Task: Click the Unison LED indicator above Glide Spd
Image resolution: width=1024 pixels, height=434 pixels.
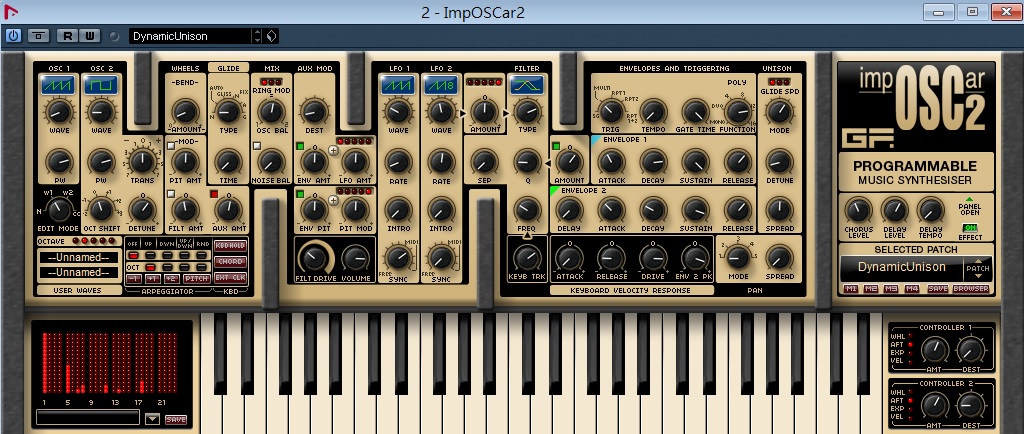Action: [x=777, y=82]
